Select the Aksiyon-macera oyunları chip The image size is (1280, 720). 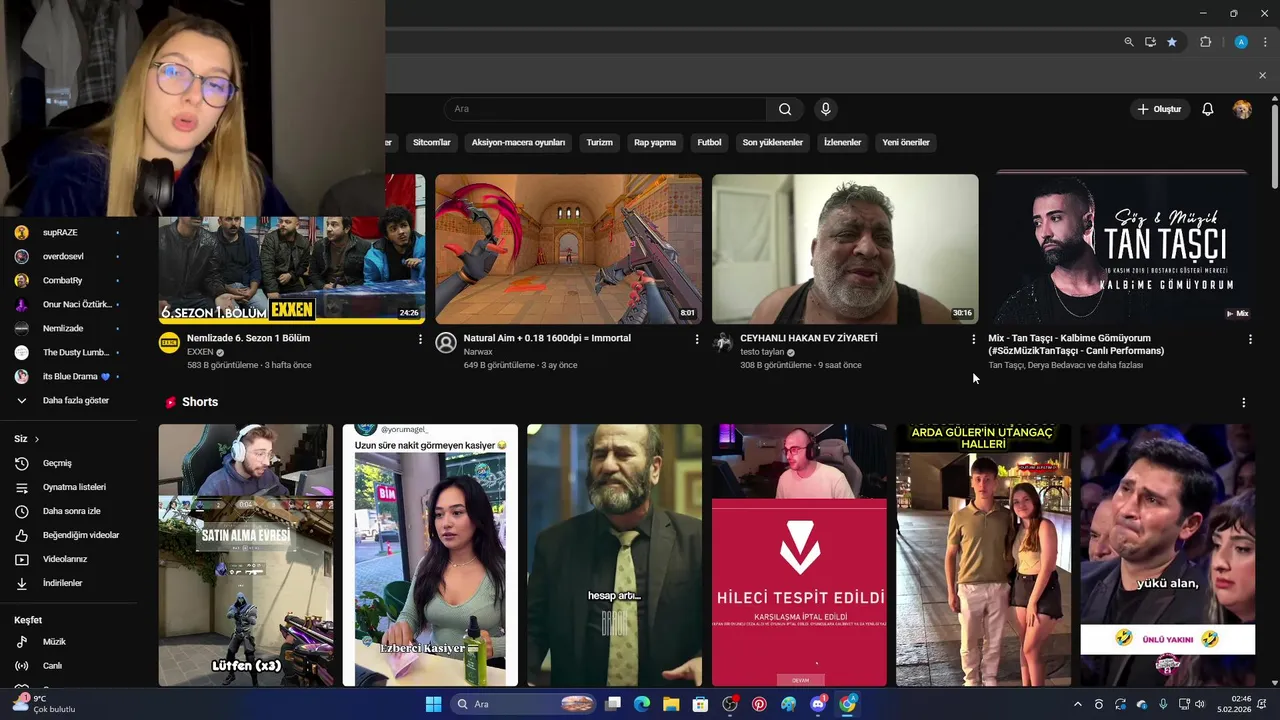point(518,142)
